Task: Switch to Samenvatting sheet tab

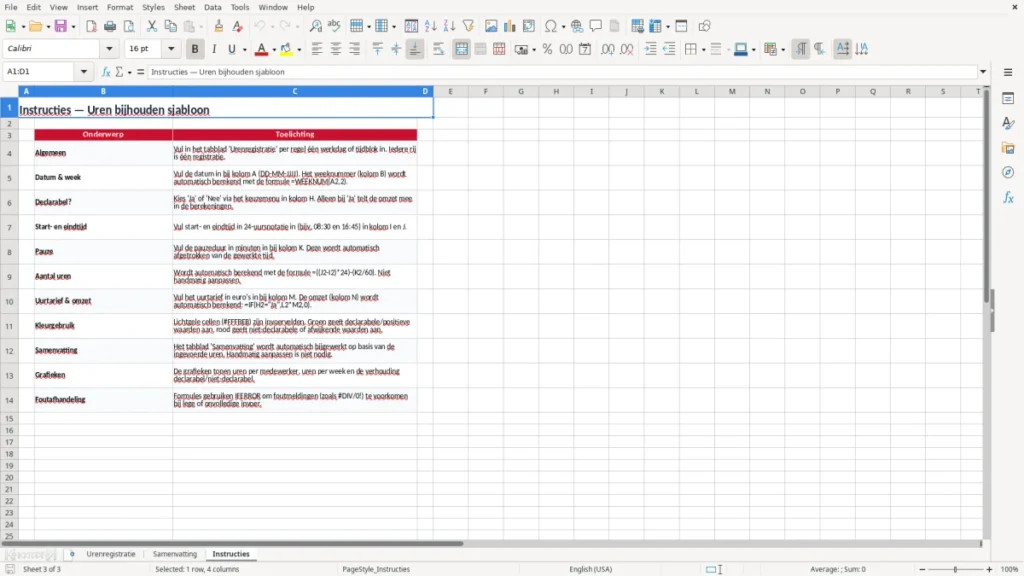Action: [x=174, y=554]
